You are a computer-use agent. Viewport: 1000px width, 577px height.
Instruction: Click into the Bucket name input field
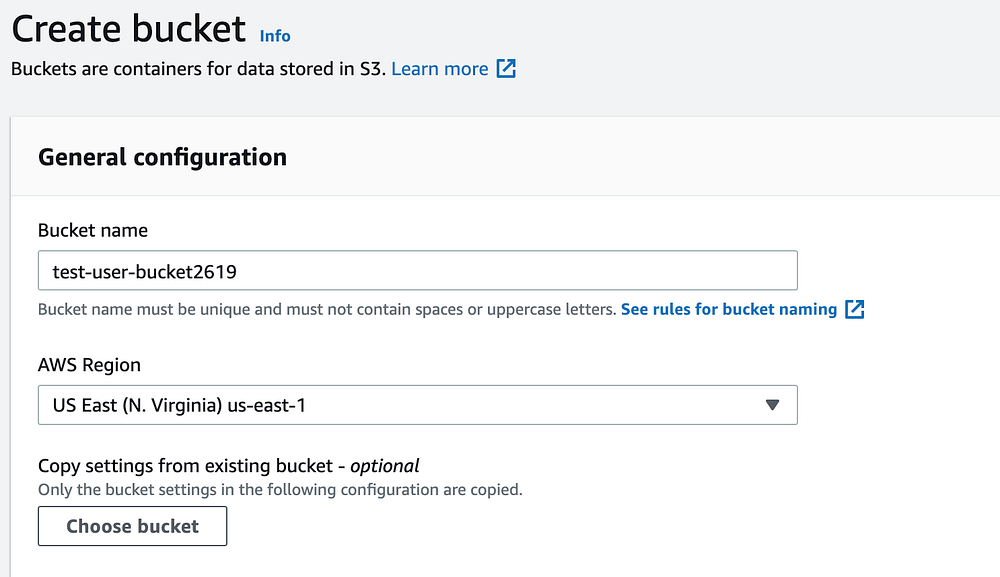click(417, 270)
